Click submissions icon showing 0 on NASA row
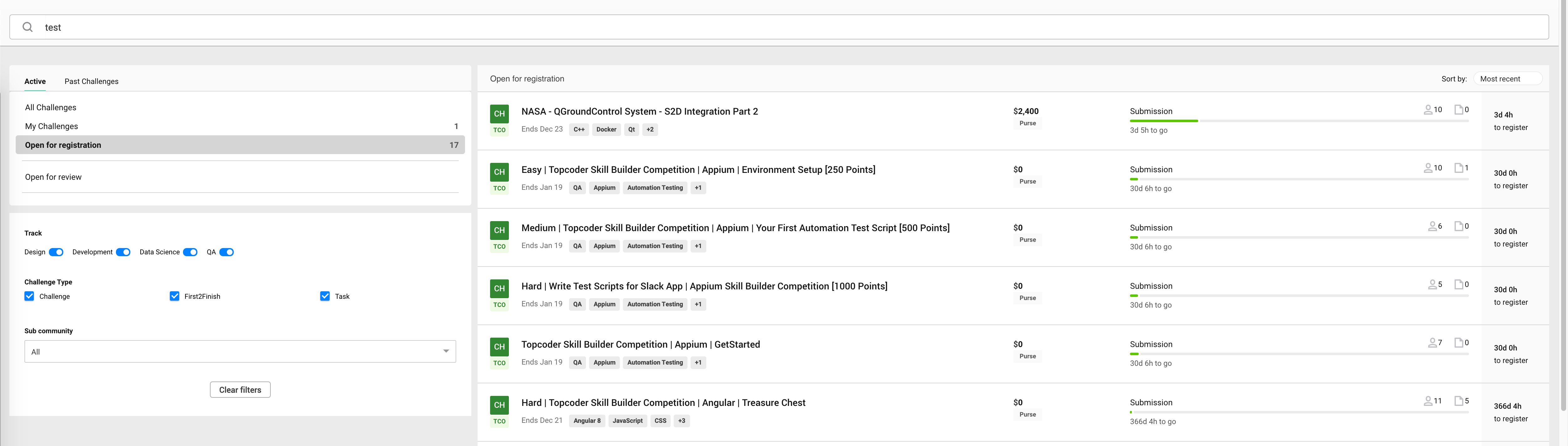 point(1458,110)
